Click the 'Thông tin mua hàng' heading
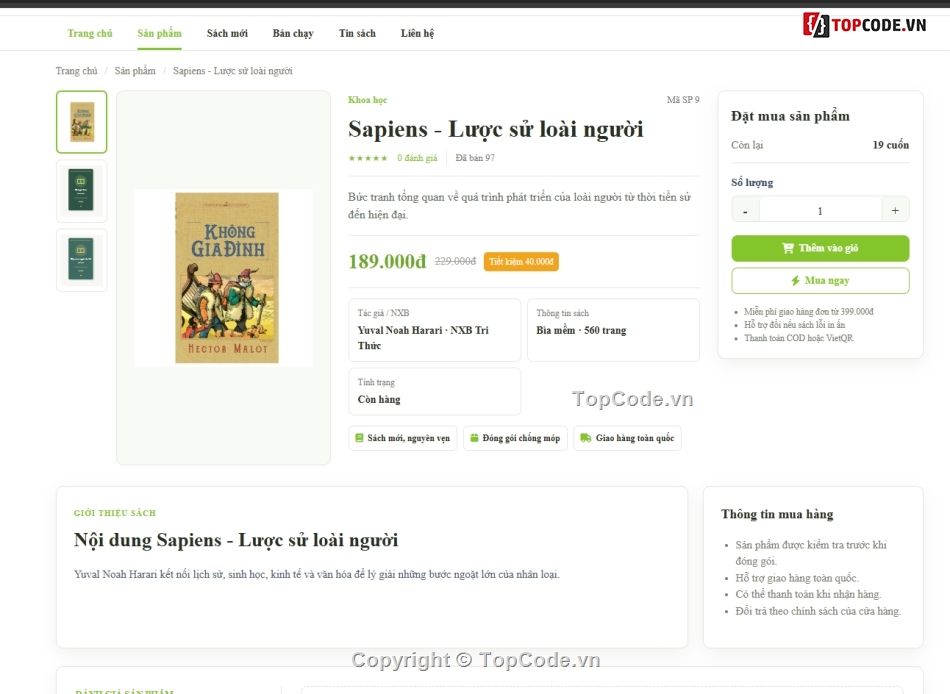This screenshot has width=950, height=694. pyautogui.click(x=777, y=514)
